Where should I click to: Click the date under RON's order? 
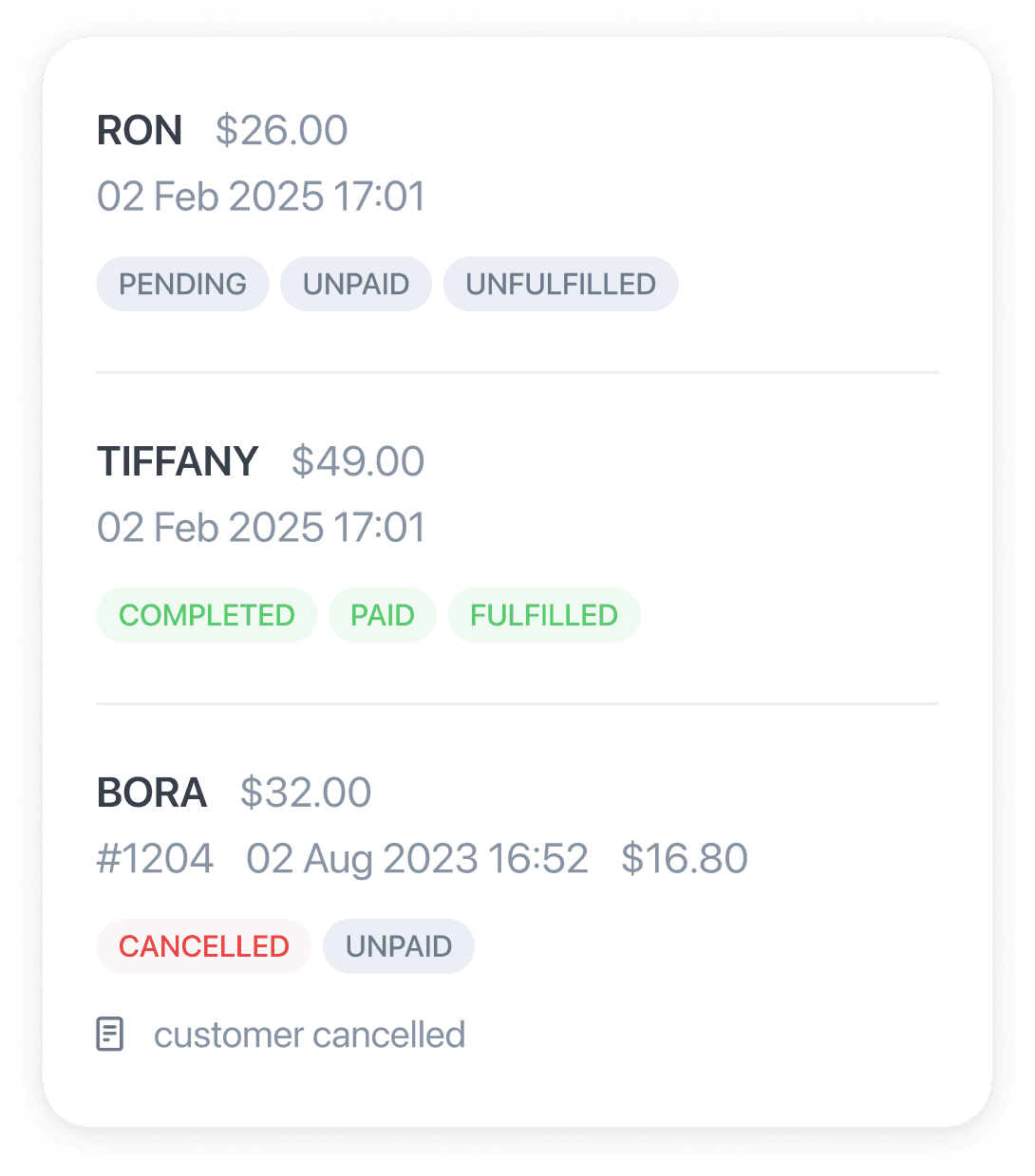pyautogui.click(x=261, y=196)
